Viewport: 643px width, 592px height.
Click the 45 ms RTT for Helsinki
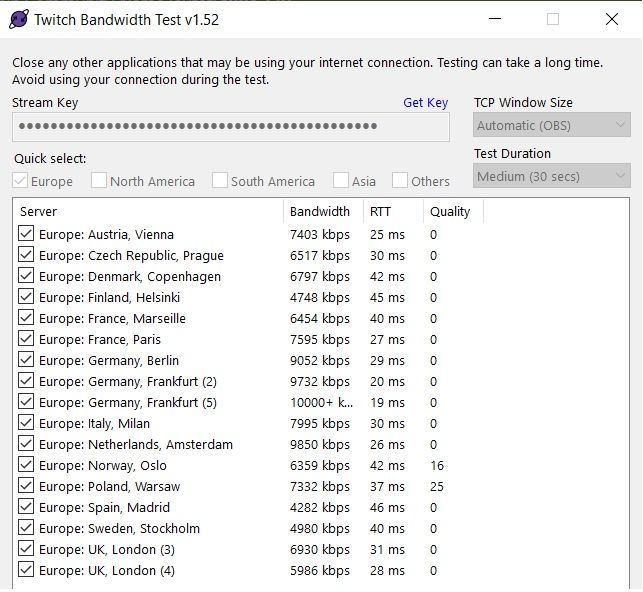(x=387, y=298)
